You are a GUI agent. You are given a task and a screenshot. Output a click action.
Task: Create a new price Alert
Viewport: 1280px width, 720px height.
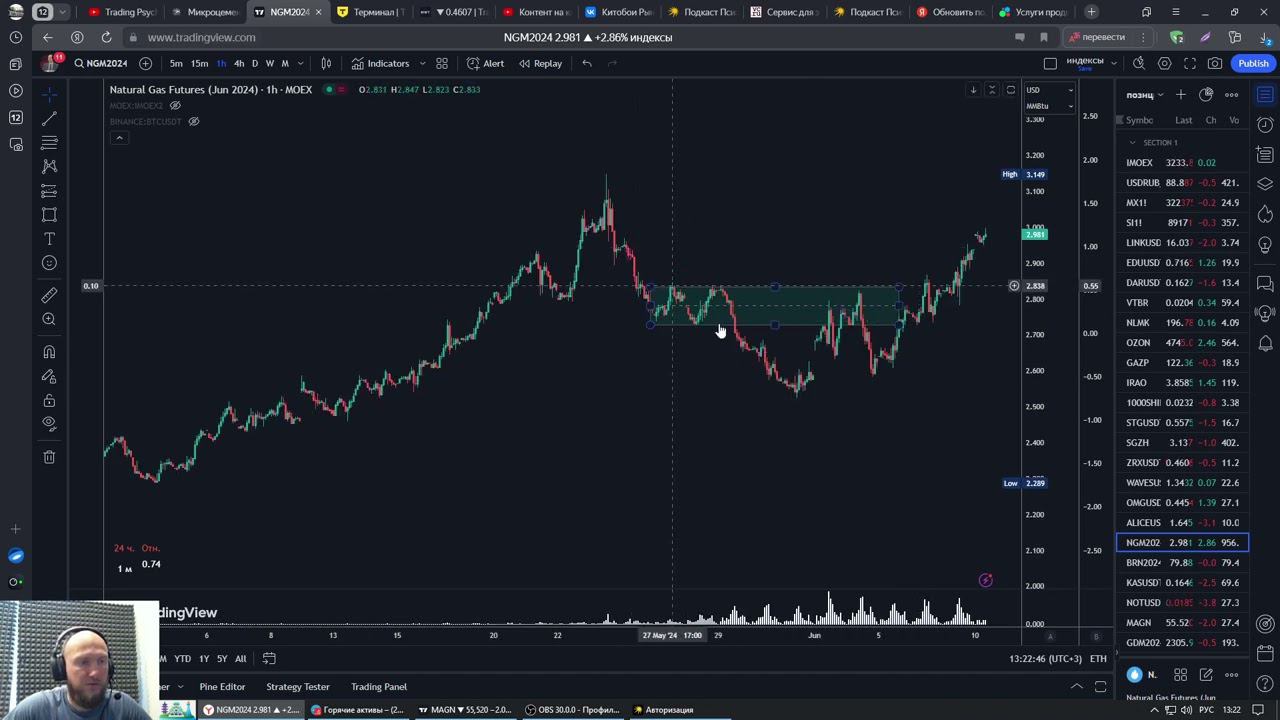point(486,63)
